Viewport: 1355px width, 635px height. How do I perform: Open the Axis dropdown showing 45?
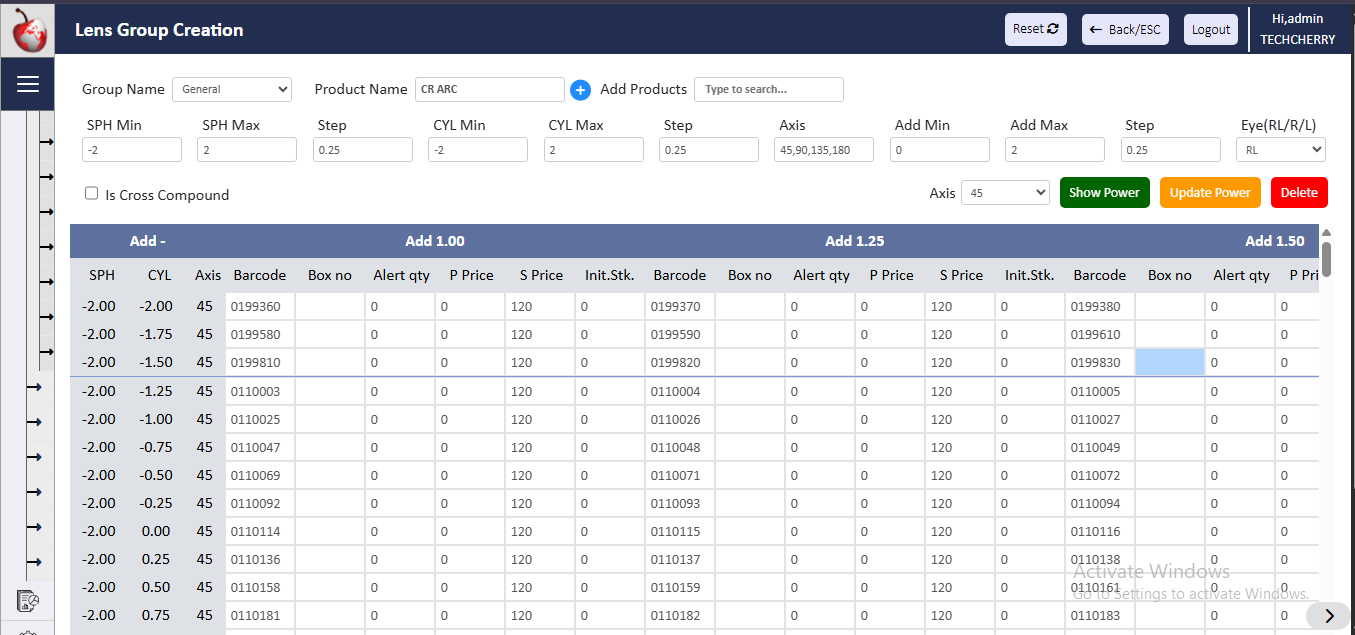tap(1004, 192)
